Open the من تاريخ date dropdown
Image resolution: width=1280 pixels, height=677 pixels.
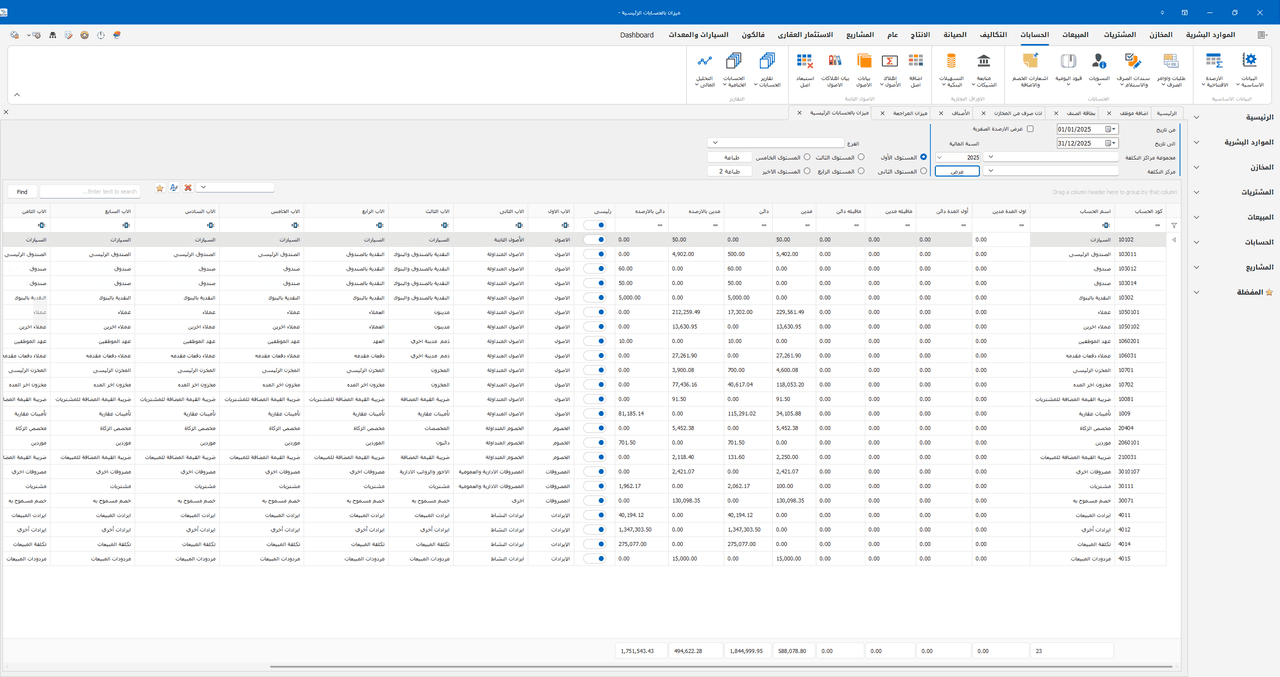point(1114,129)
